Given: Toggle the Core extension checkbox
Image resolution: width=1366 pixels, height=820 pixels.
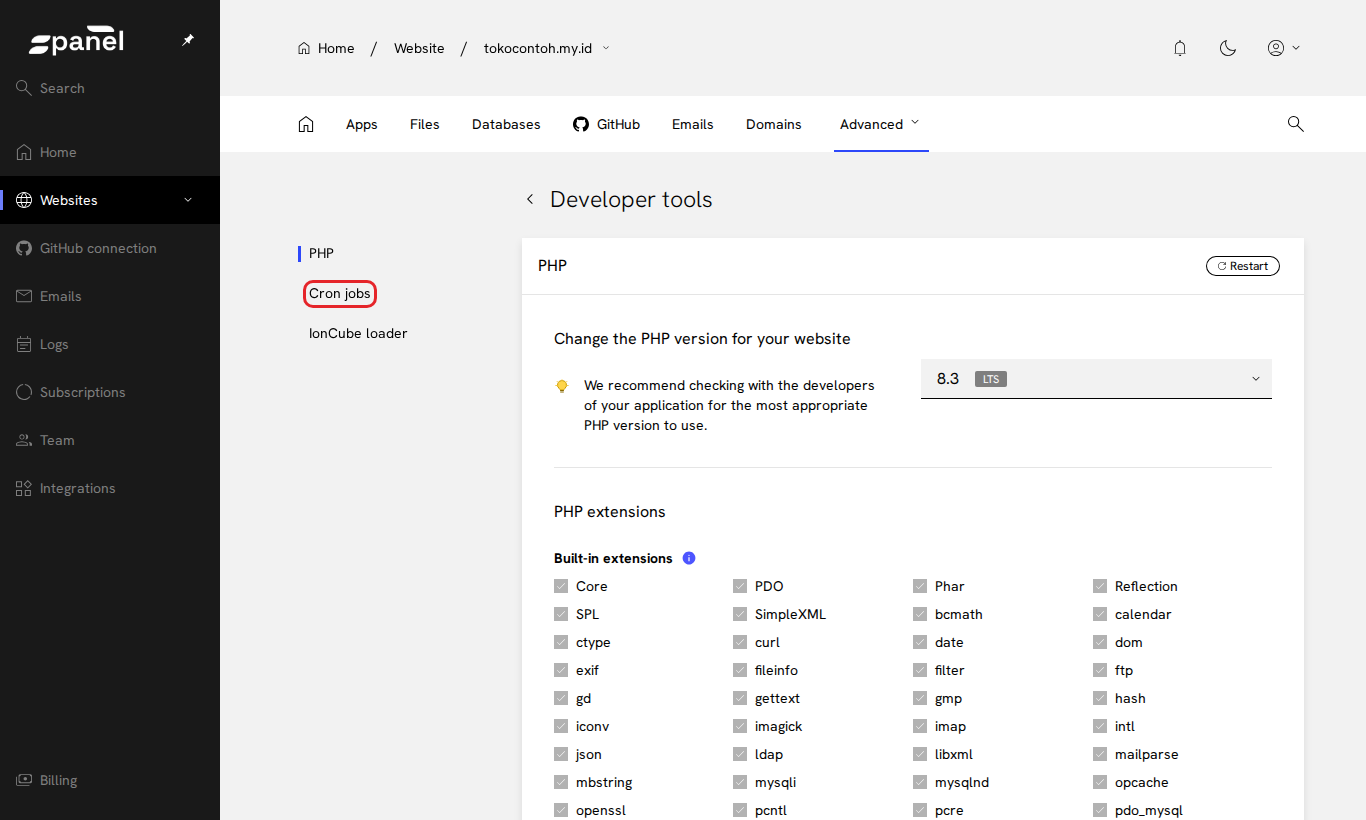Looking at the screenshot, I should click(x=561, y=586).
